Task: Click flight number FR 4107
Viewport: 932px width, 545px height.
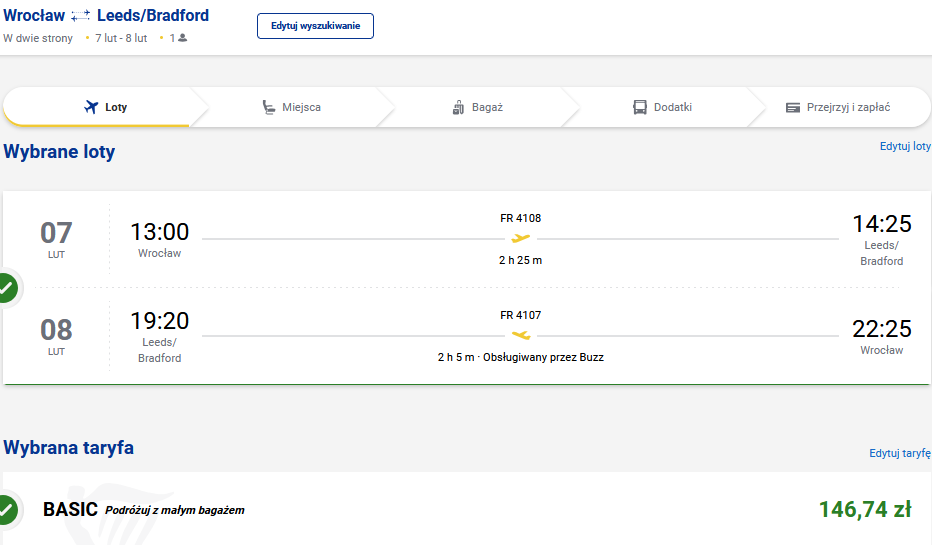Action: (521, 315)
